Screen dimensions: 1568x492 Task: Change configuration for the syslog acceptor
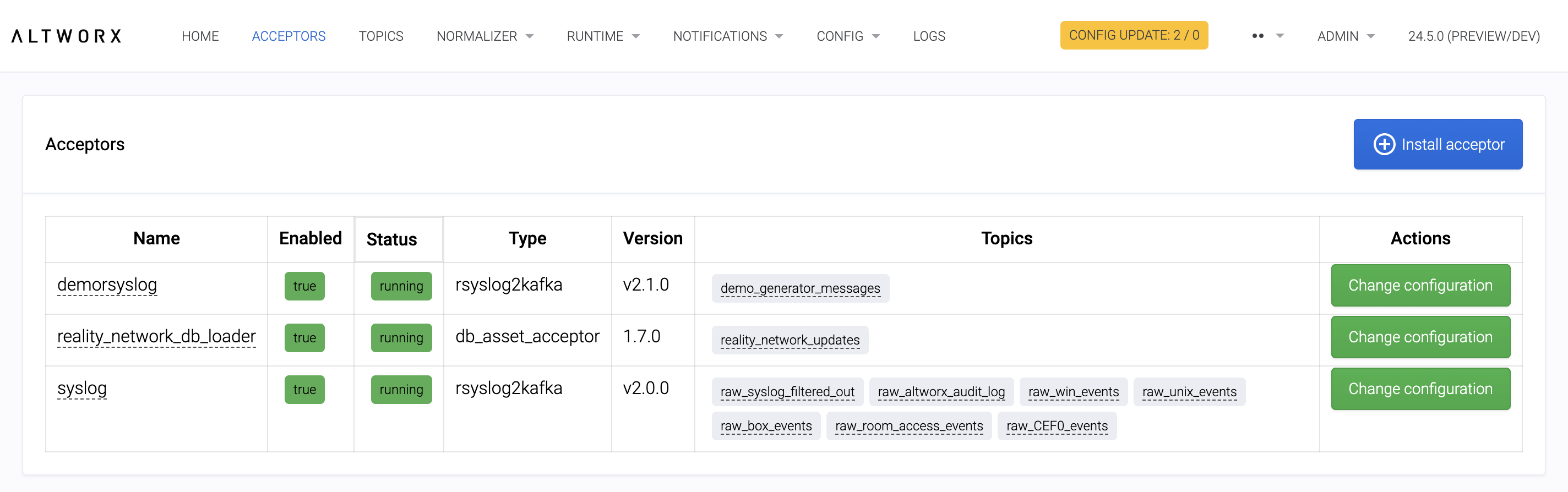coord(1419,389)
